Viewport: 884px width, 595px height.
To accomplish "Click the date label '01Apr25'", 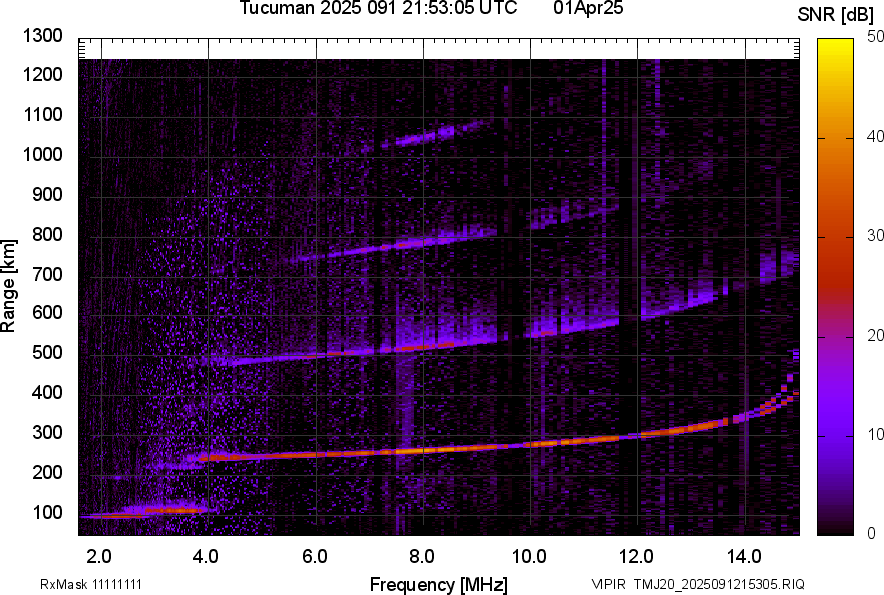I will pyautogui.click(x=588, y=8).
